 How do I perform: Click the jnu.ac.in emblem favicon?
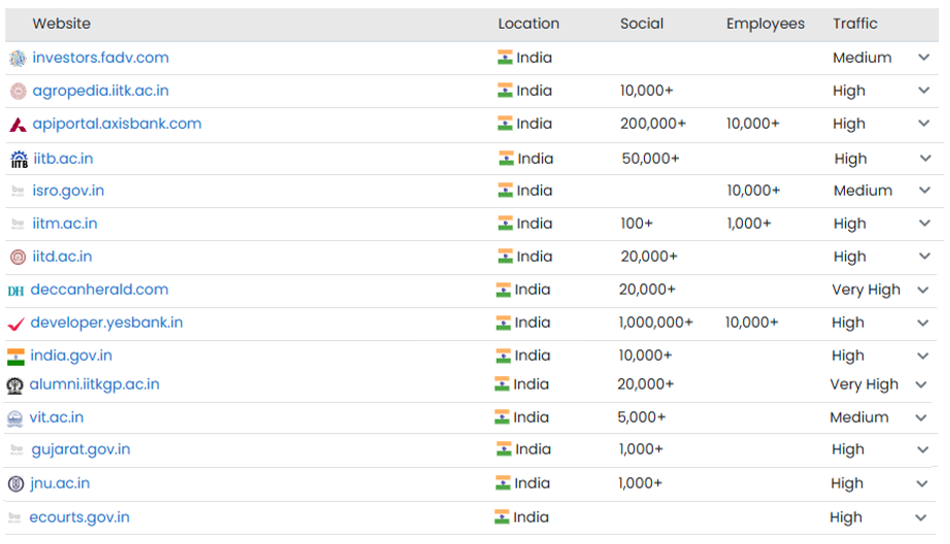point(16,484)
